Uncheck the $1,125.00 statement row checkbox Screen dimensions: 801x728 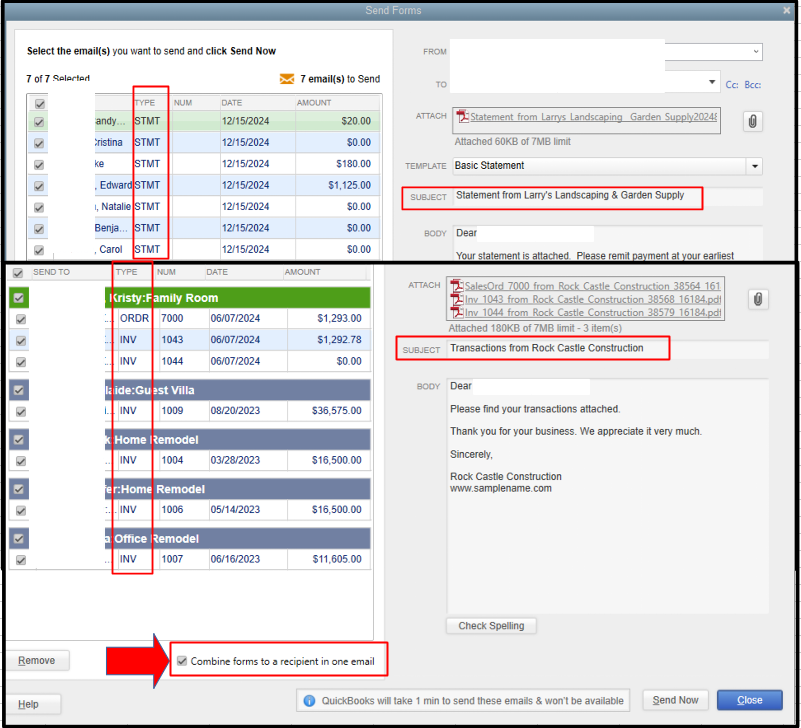click(x=39, y=186)
